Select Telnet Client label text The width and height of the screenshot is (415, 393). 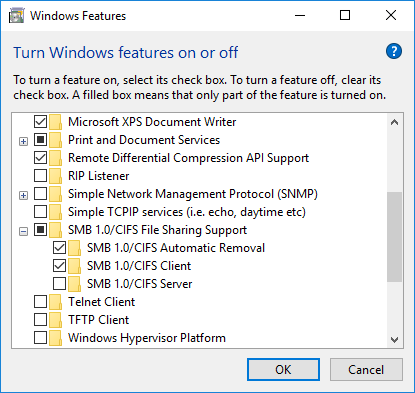coord(102,302)
